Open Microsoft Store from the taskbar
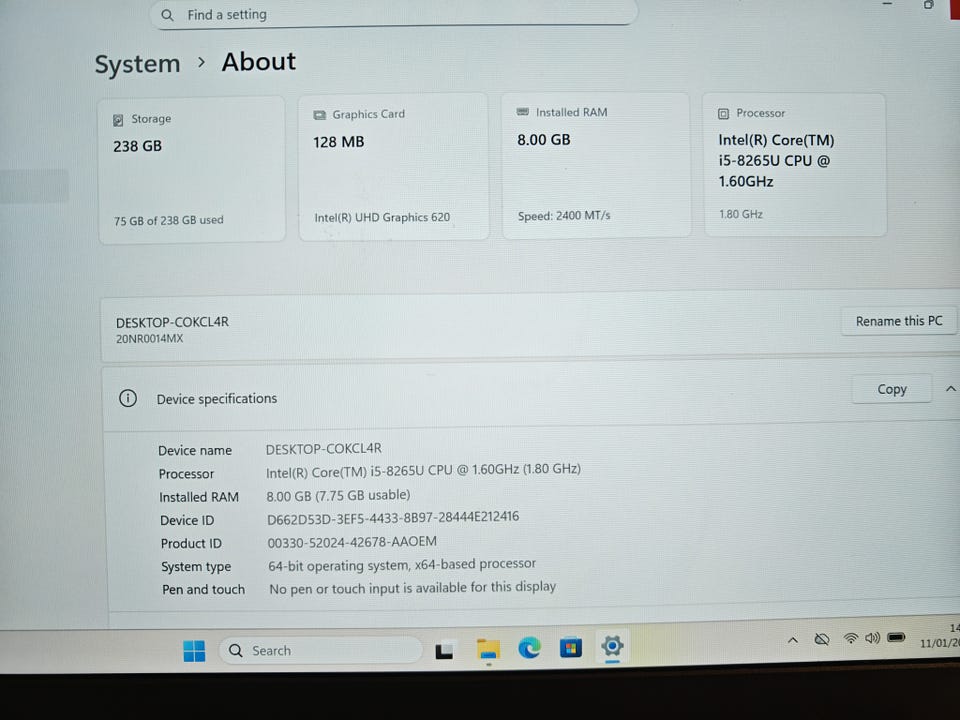The image size is (960, 720). coord(570,648)
